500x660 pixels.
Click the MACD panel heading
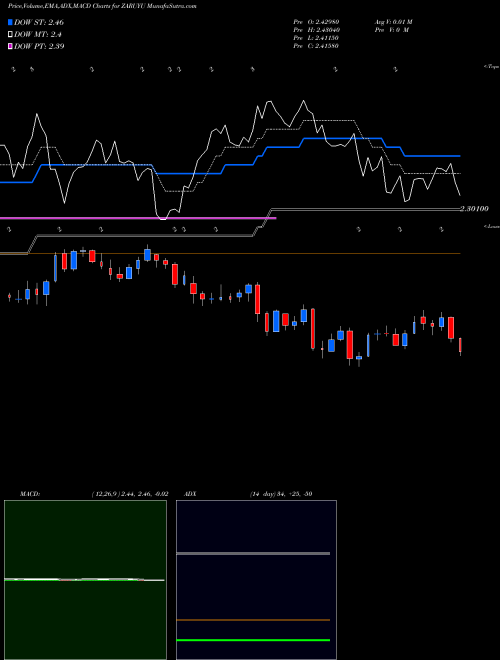(30, 494)
